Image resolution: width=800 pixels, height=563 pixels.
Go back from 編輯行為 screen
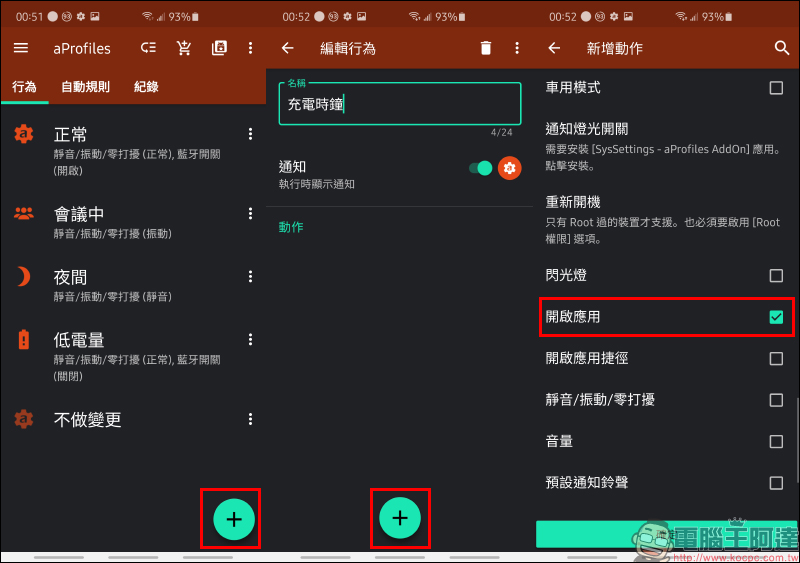[288, 48]
